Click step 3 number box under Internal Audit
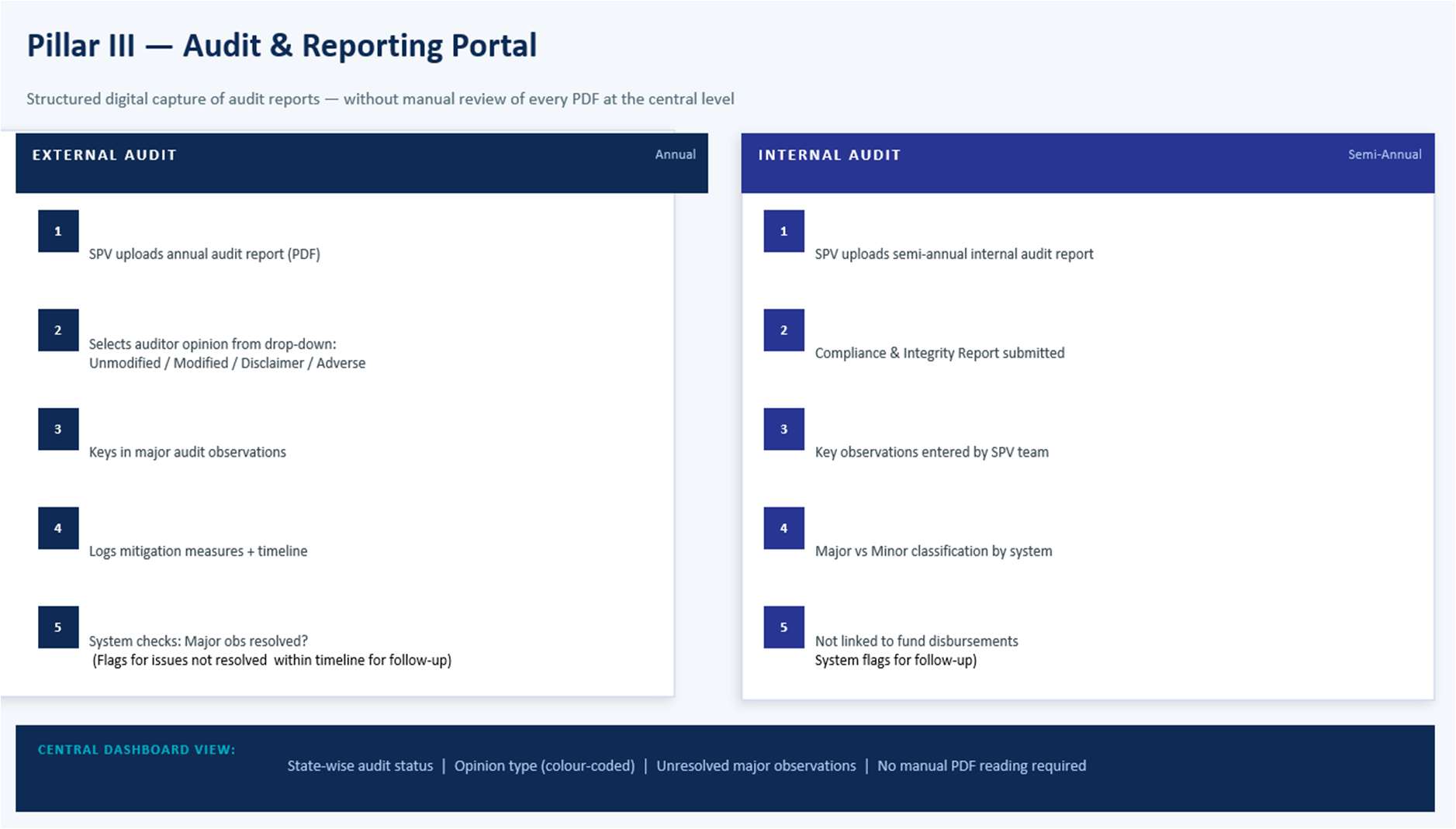 (x=783, y=429)
